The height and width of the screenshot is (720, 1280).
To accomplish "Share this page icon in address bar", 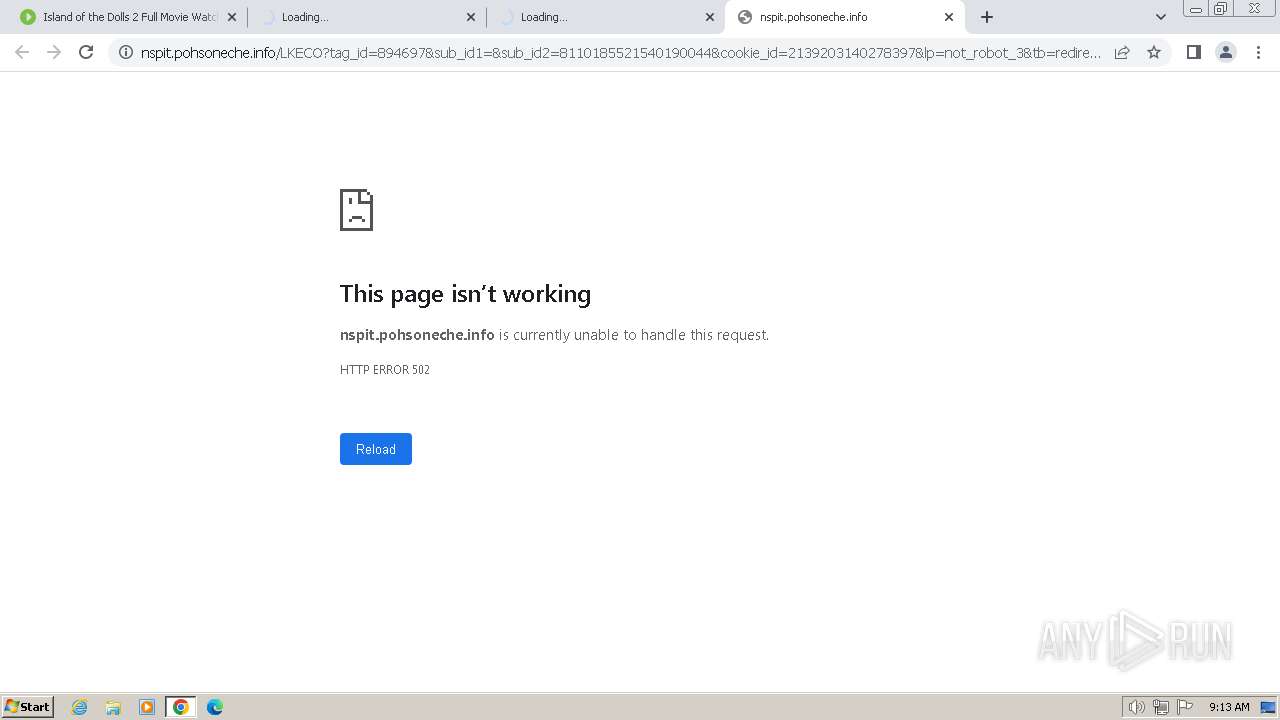I will (1122, 52).
